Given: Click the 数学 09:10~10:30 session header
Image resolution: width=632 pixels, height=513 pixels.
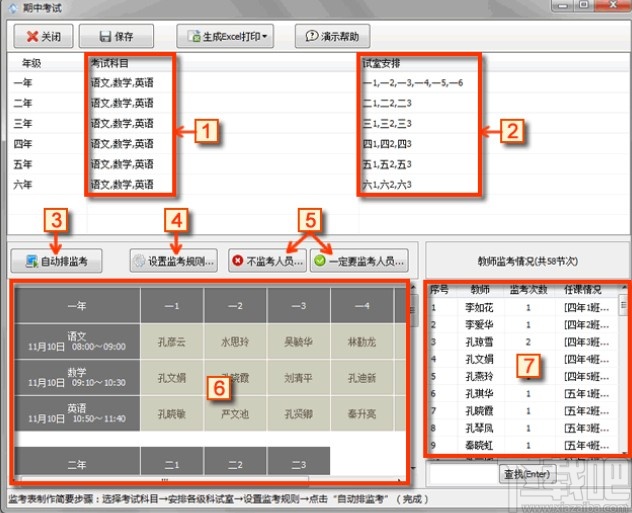Looking at the screenshot, I should [x=77, y=377].
